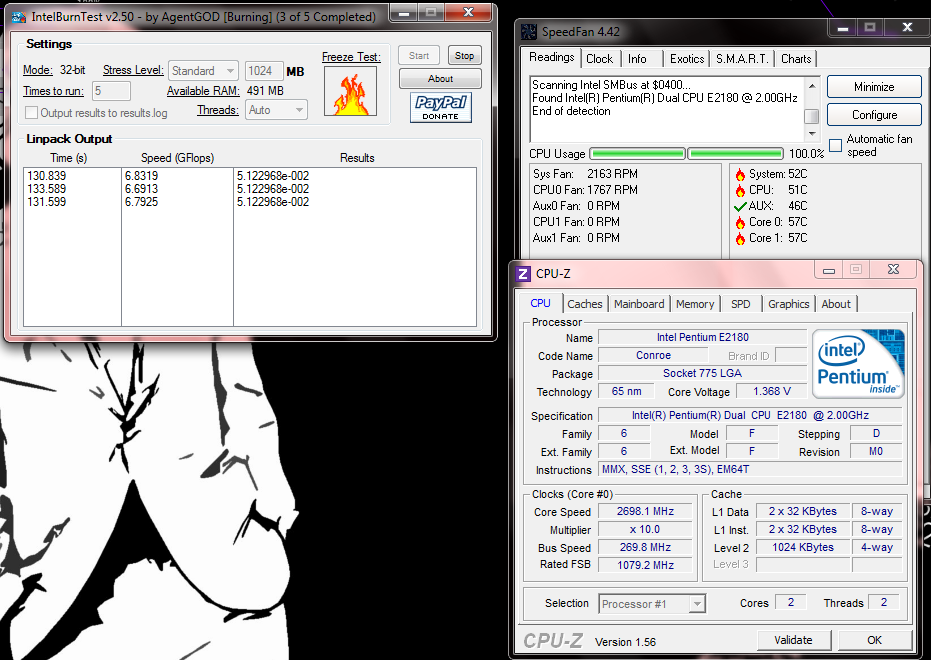
Task: Click the Rated FSB value 1079.2 MHz
Action: click(x=645, y=565)
